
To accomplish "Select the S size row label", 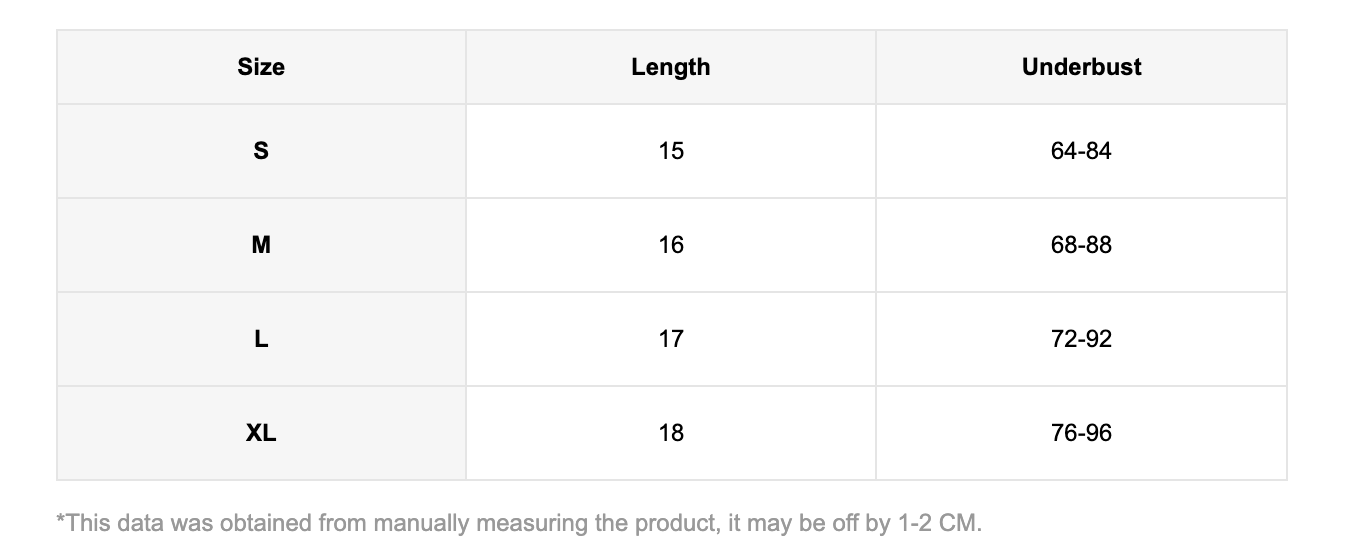I will click(261, 151).
